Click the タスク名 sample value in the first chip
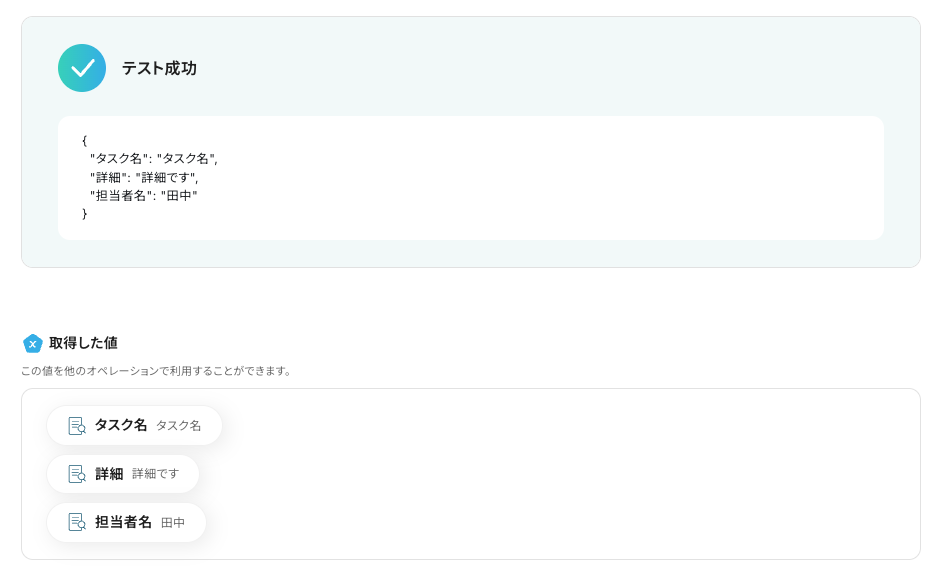Viewport: 940px width, 580px height. (x=178, y=426)
